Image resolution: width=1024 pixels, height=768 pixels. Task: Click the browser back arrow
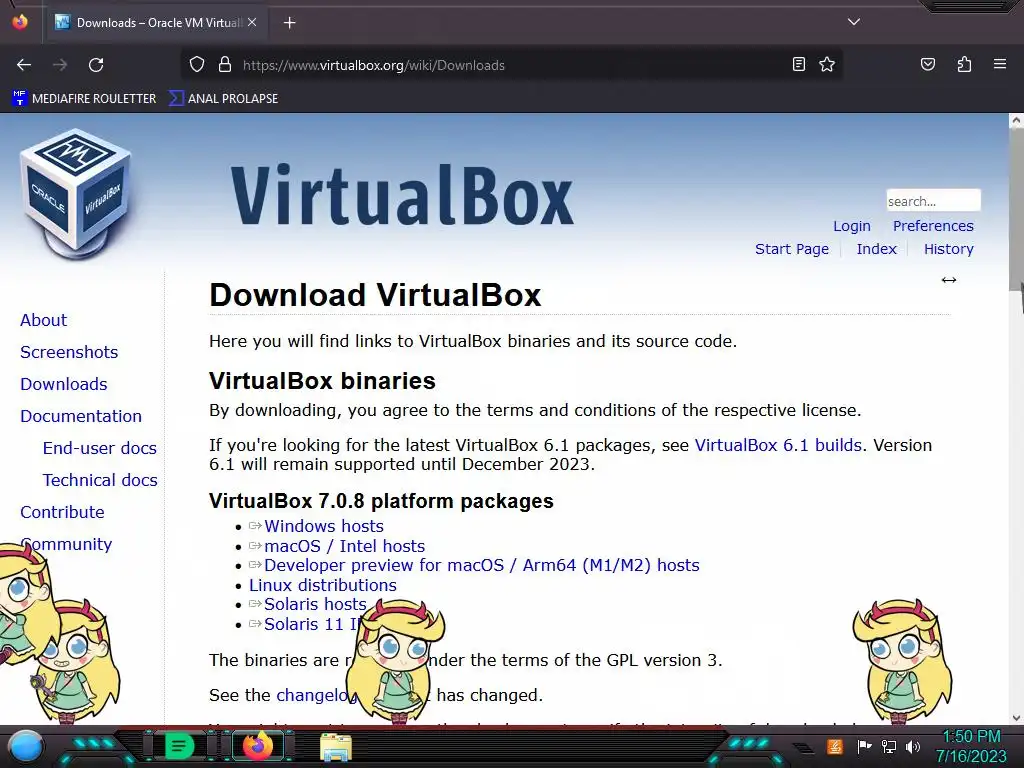click(x=24, y=65)
